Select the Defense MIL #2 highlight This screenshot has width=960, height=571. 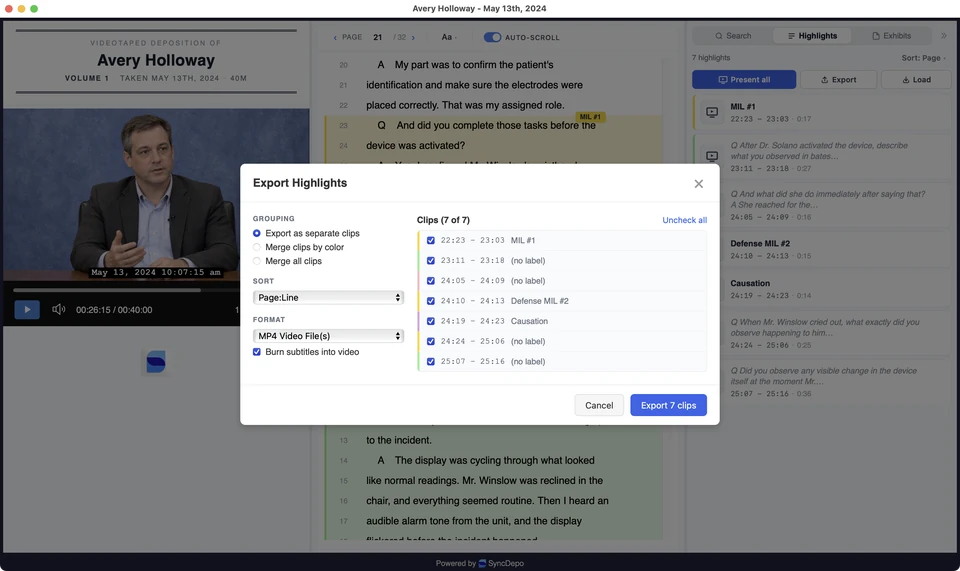(x=822, y=249)
